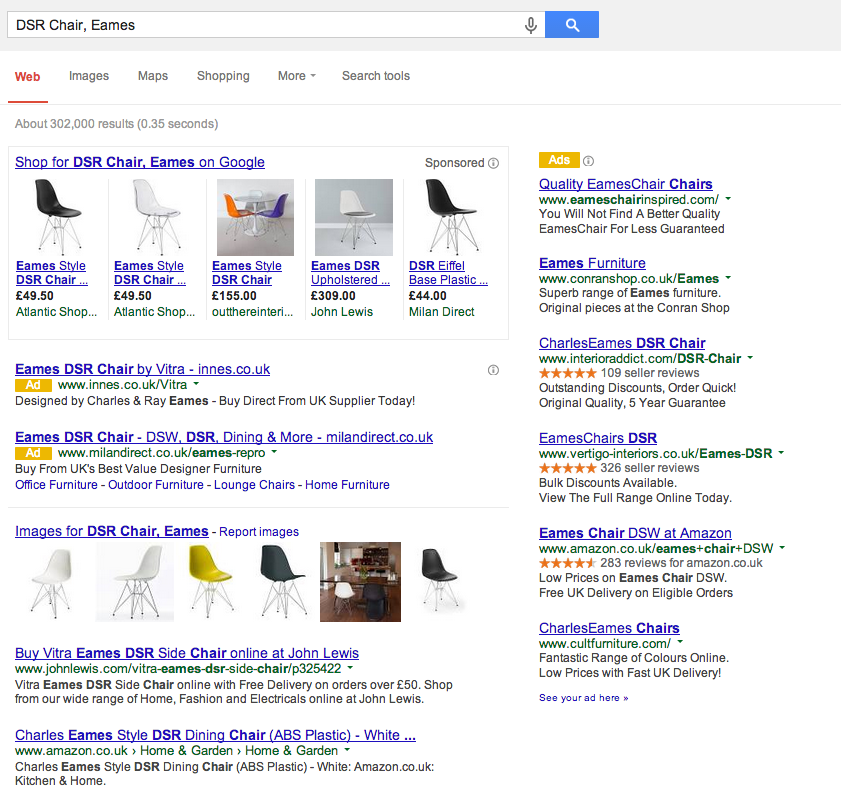Expand the arrow beside conranshop.co.uk/Eames URL
Screen dimensions: 841x798
(x=728, y=278)
